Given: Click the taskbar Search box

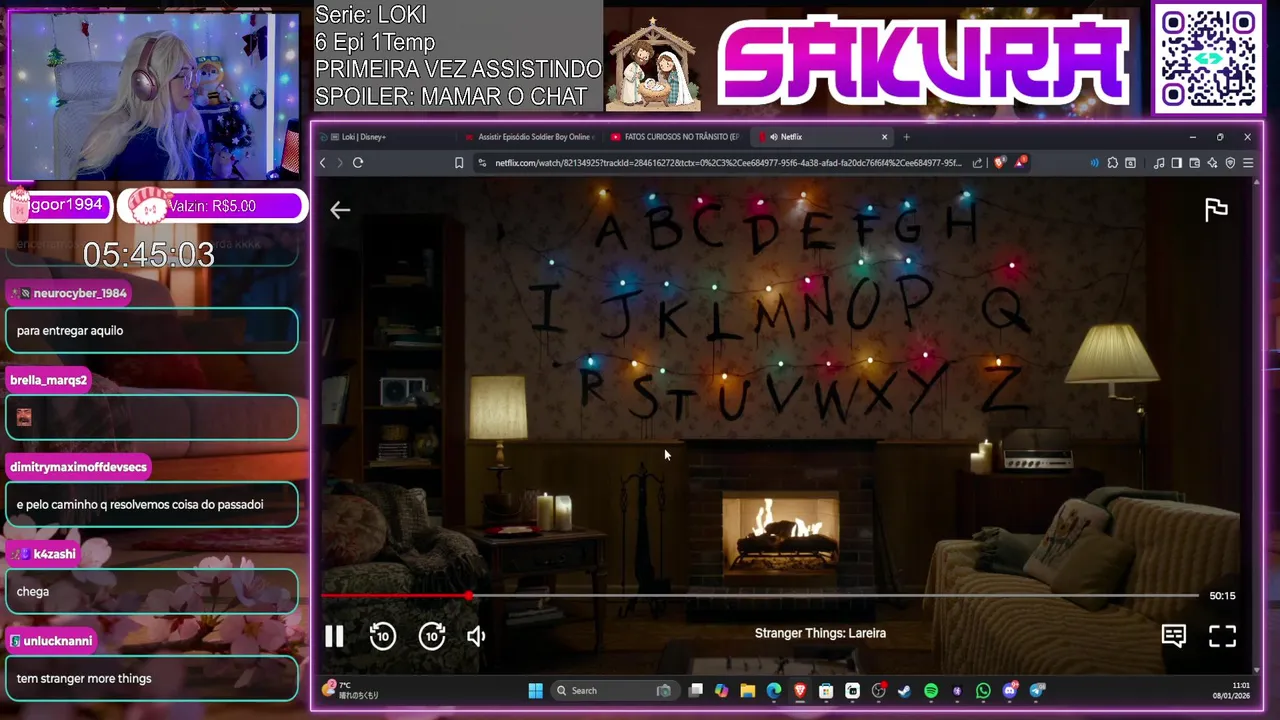Looking at the screenshot, I should click(614, 691).
